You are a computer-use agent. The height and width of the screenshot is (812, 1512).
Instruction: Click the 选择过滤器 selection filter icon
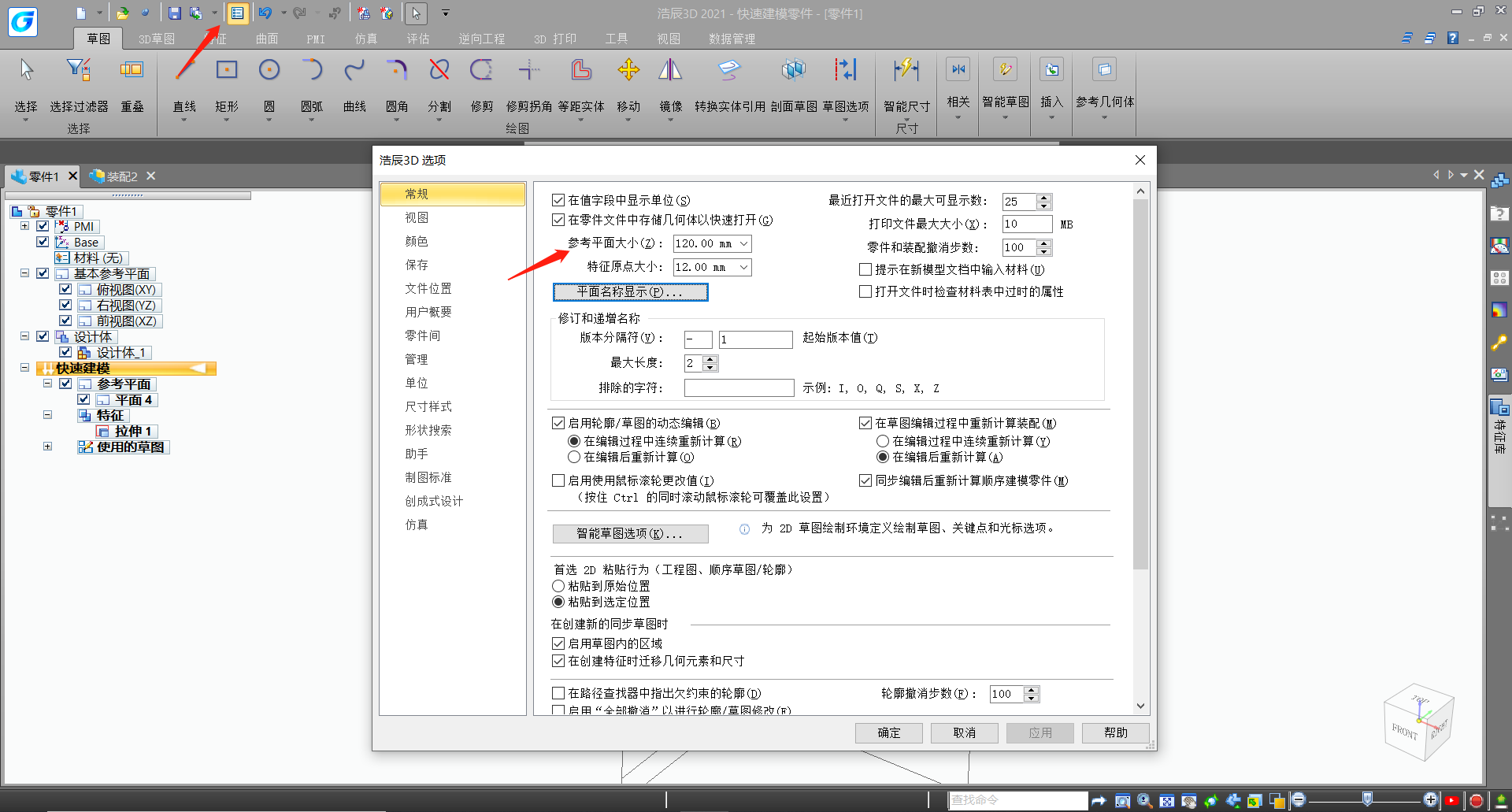(79, 71)
